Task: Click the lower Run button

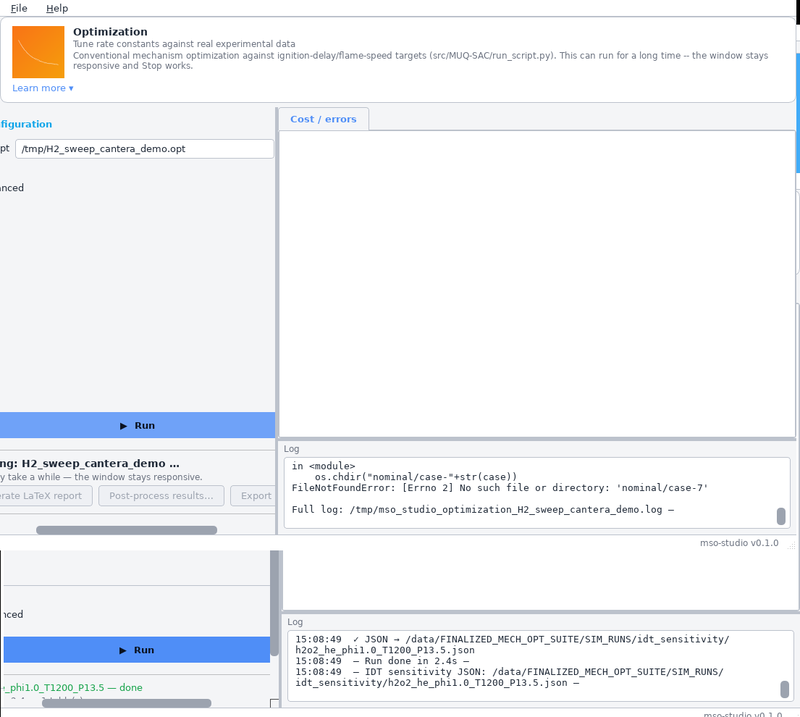Action: 137,650
